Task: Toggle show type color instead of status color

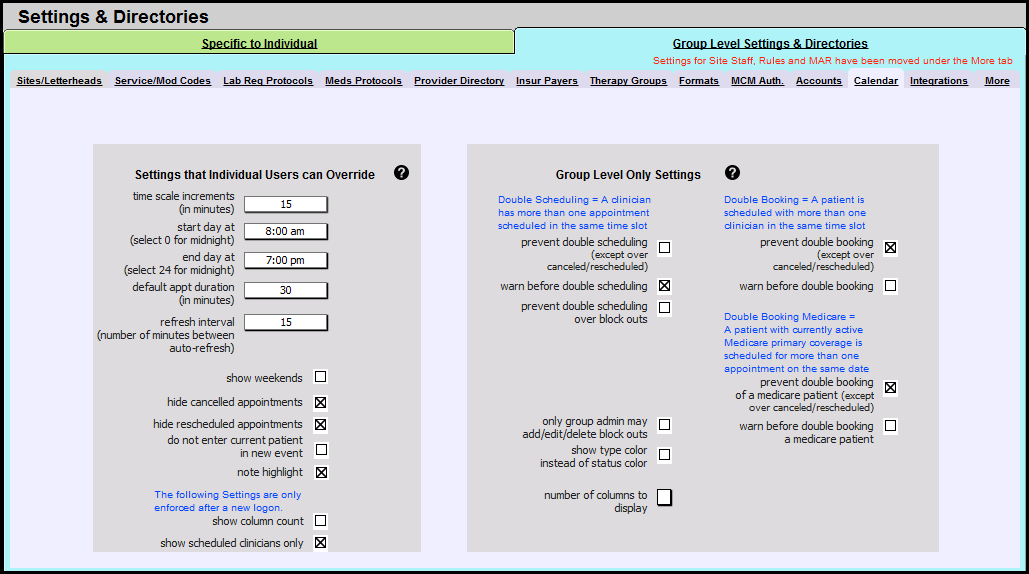Action: click(x=664, y=455)
